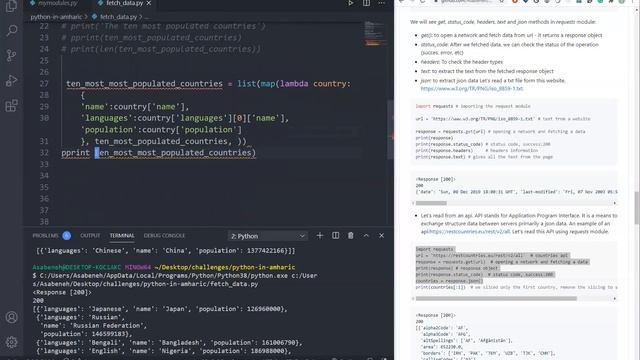This screenshot has height=360, width=640.
Task: Open the Extensions view
Action: tap(11, 106)
